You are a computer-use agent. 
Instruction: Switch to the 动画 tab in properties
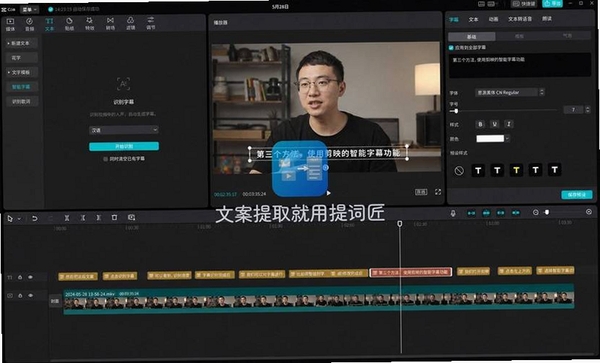[493, 19]
